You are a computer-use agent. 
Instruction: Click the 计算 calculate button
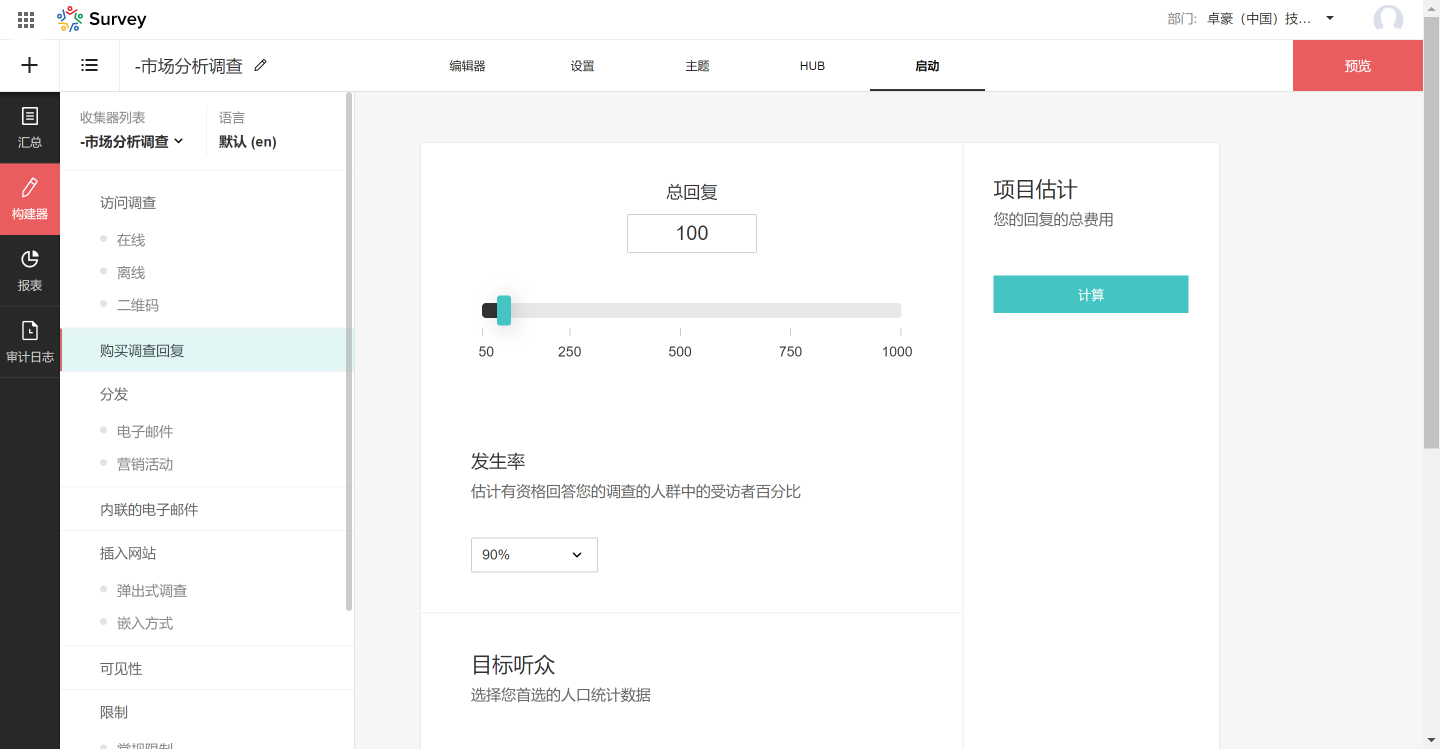[x=1091, y=295]
